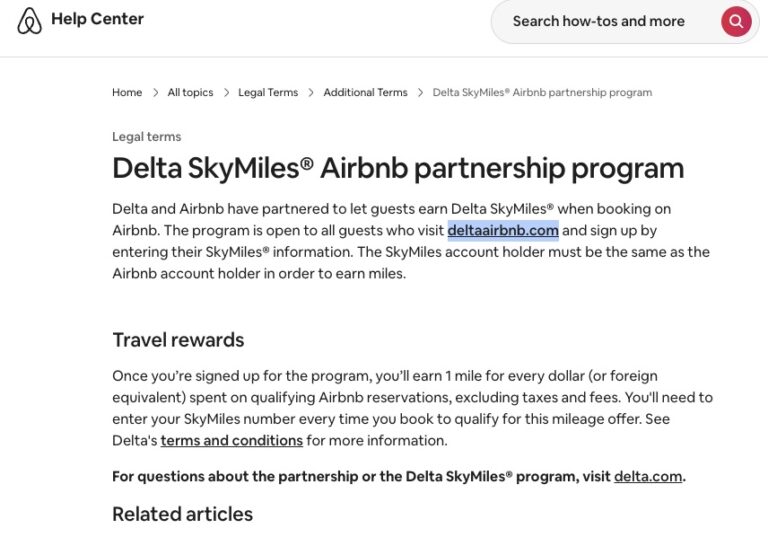Open the Help Center home label
This screenshot has width=768, height=537.
pyautogui.click(x=97, y=19)
